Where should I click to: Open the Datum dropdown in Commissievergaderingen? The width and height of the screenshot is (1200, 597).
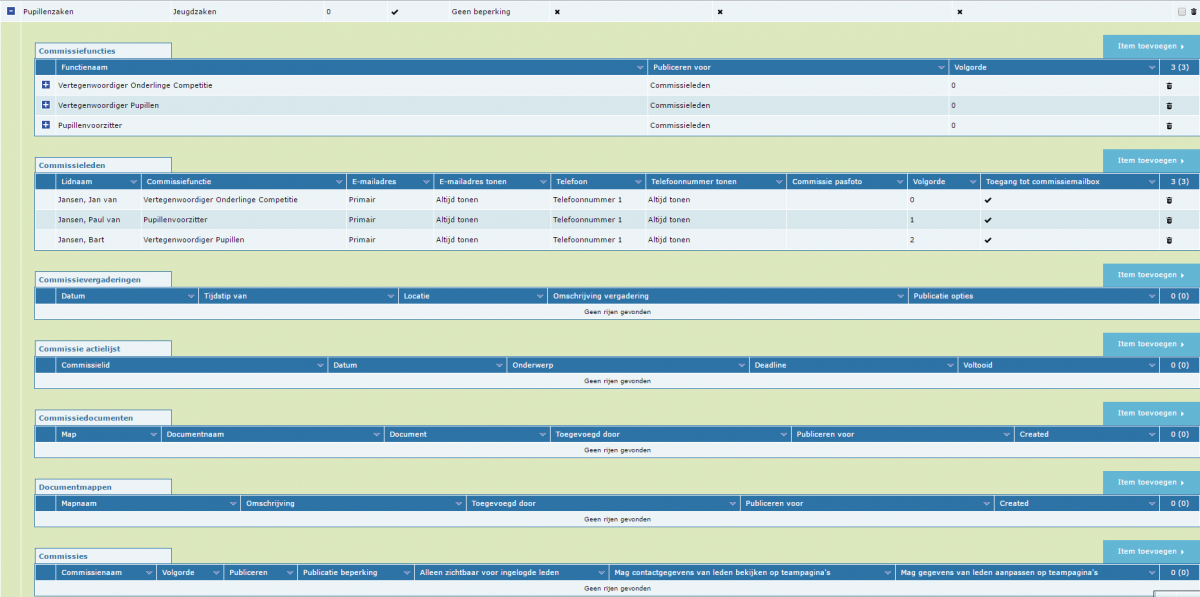190,296
